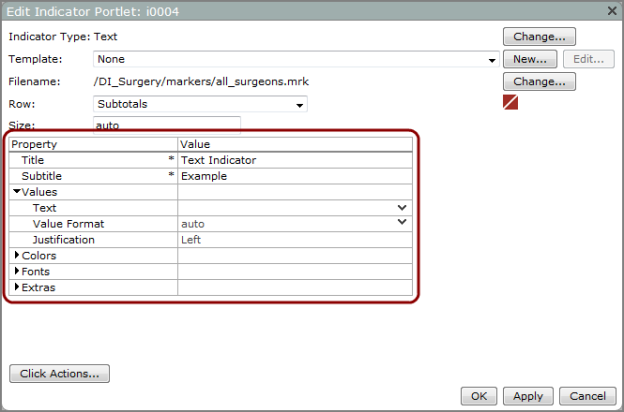Close the Edit Indicator Portlet dialog
Screen dimensions: 624x412
pos(612,11)
